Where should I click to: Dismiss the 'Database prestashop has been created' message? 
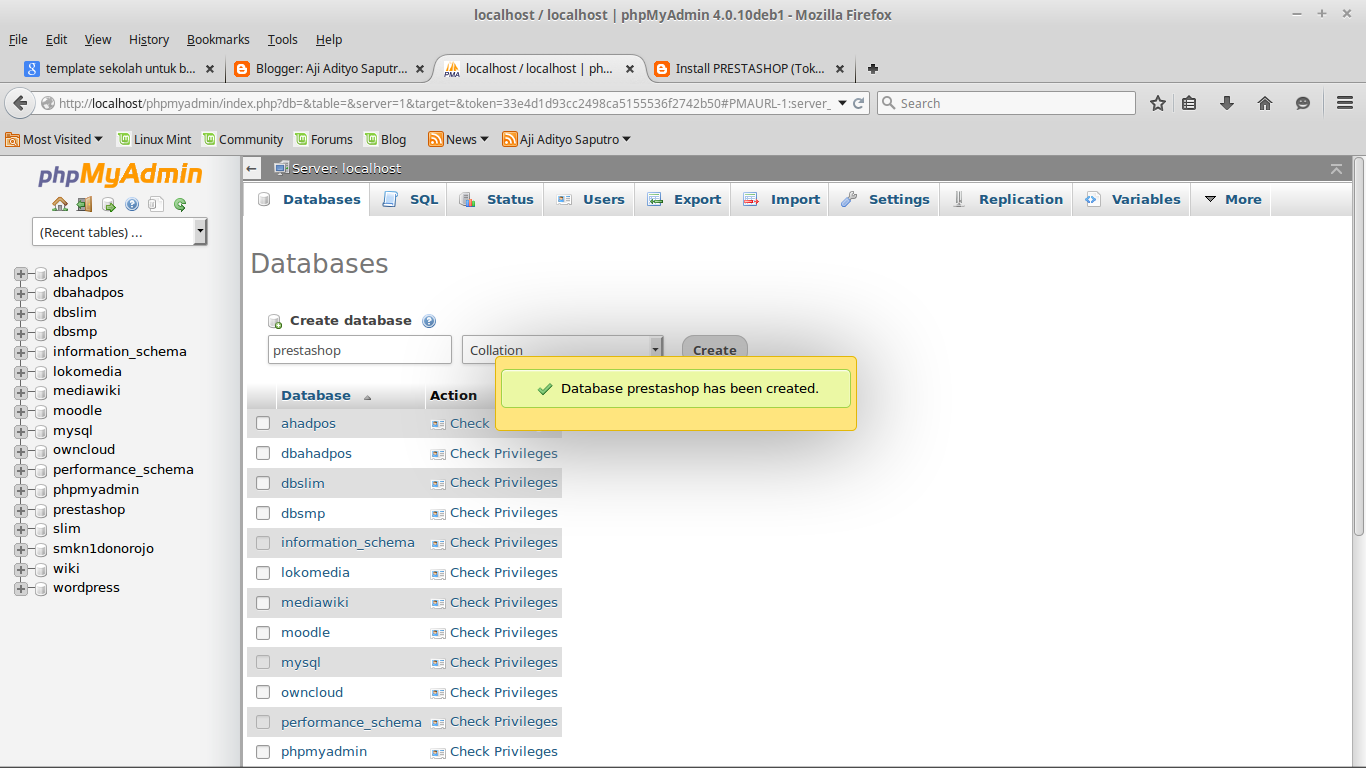(x=676, y=388)
